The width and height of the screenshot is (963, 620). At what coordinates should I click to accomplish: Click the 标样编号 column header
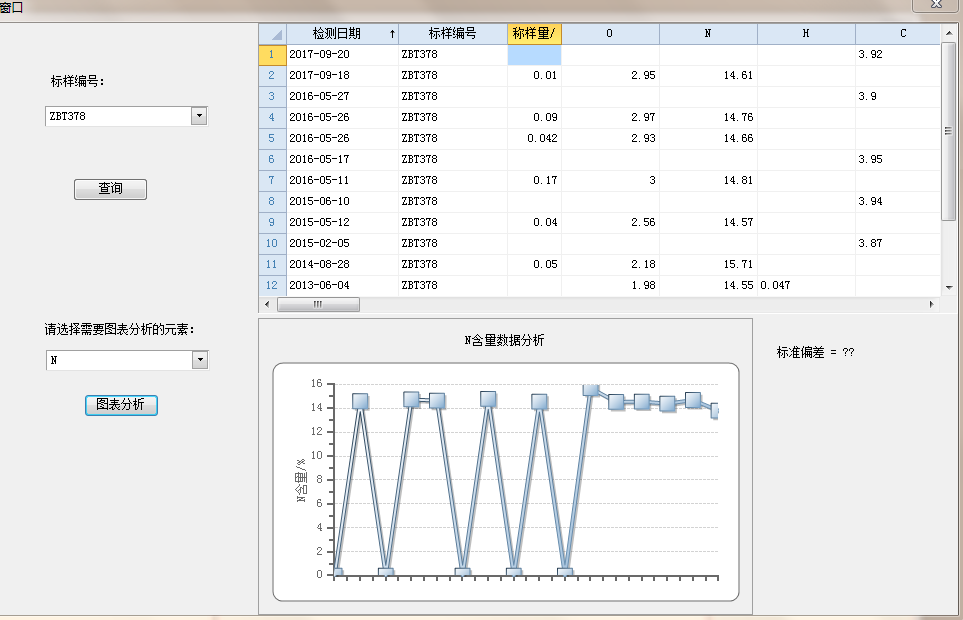coord(453,34)
